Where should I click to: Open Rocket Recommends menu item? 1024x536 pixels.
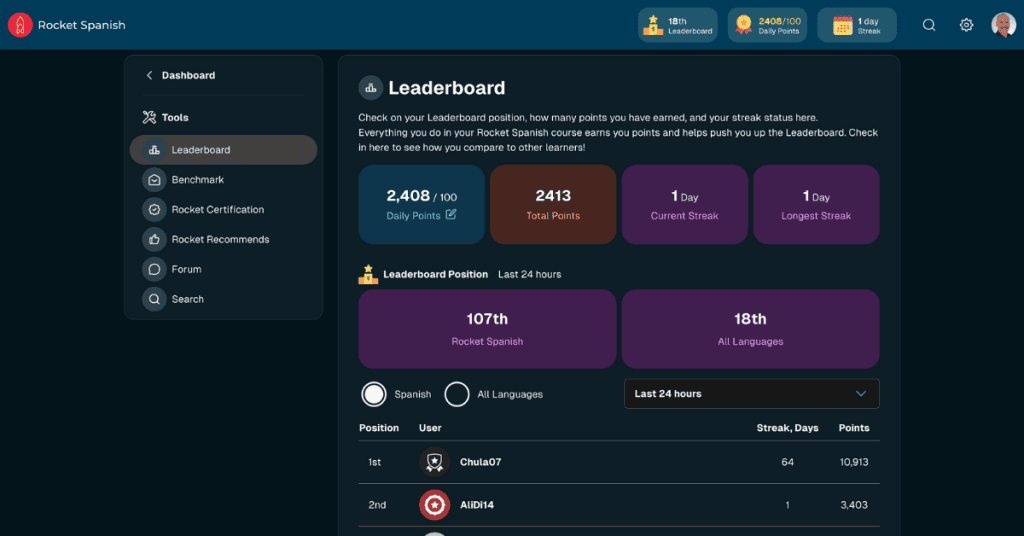[x=223, y=240]
